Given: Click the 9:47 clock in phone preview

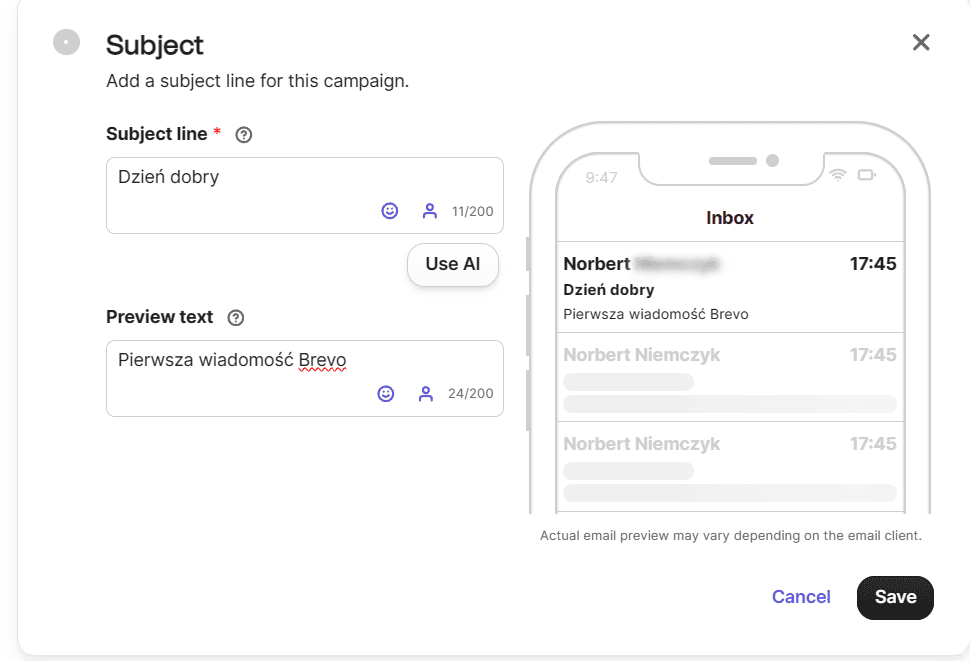Looking at the screenshot, I should click(x=601, y=178).
